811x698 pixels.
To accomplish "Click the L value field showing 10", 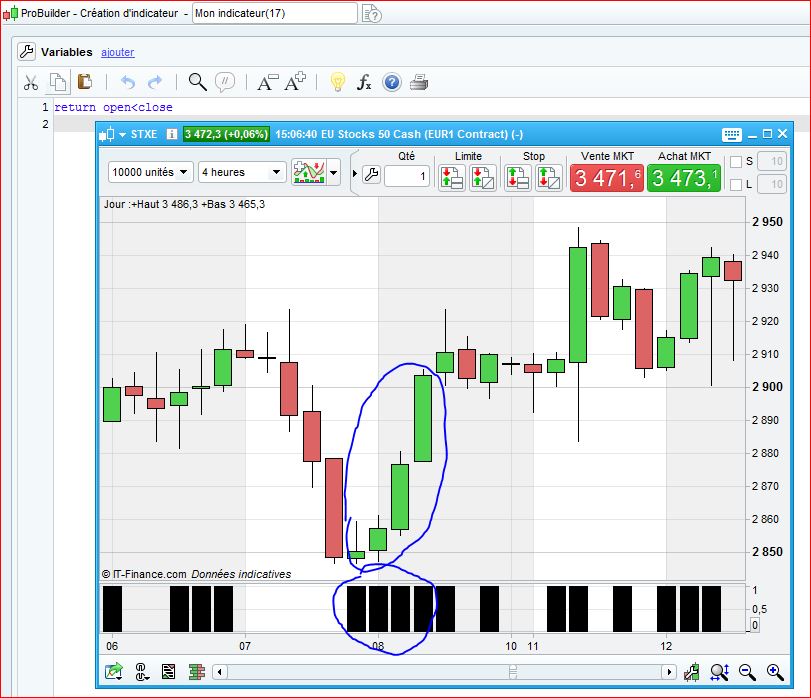I will 772,184.
